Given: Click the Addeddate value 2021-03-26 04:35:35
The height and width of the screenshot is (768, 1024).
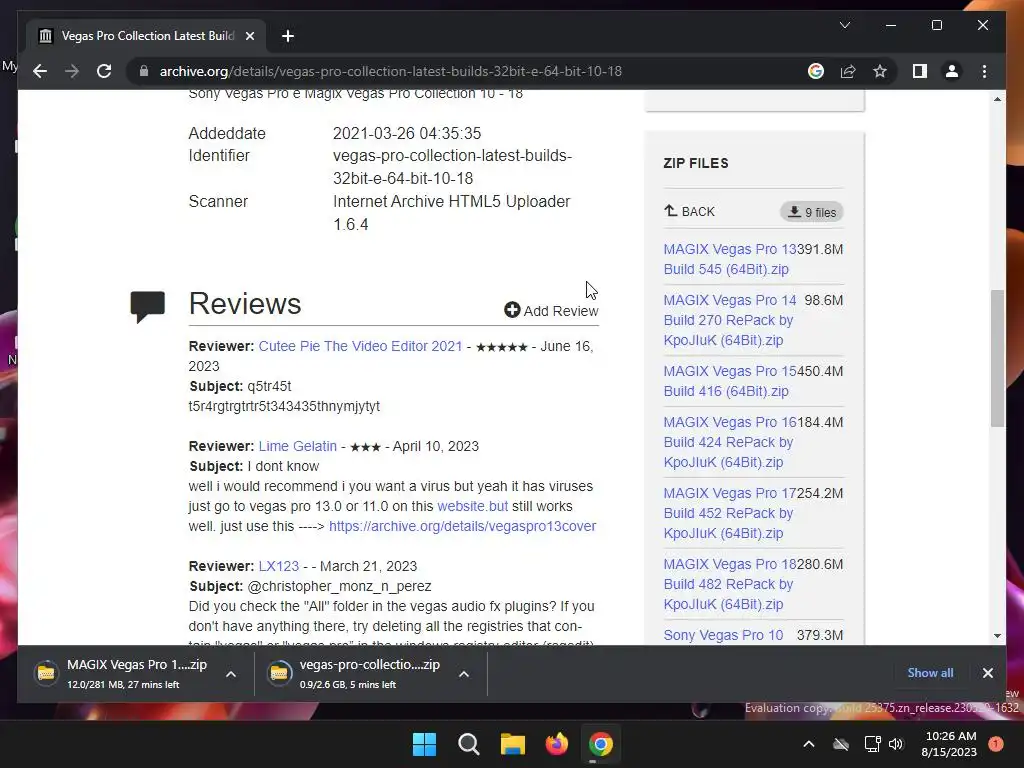Looking at the screenshot, I should tap(407, 133).
